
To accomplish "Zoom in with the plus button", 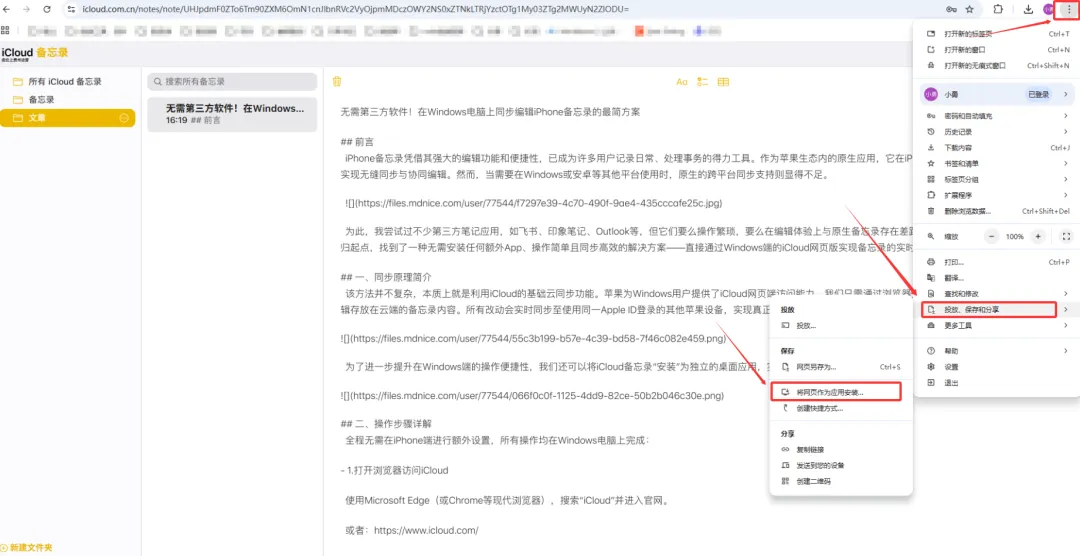I will click(1038, 236).
